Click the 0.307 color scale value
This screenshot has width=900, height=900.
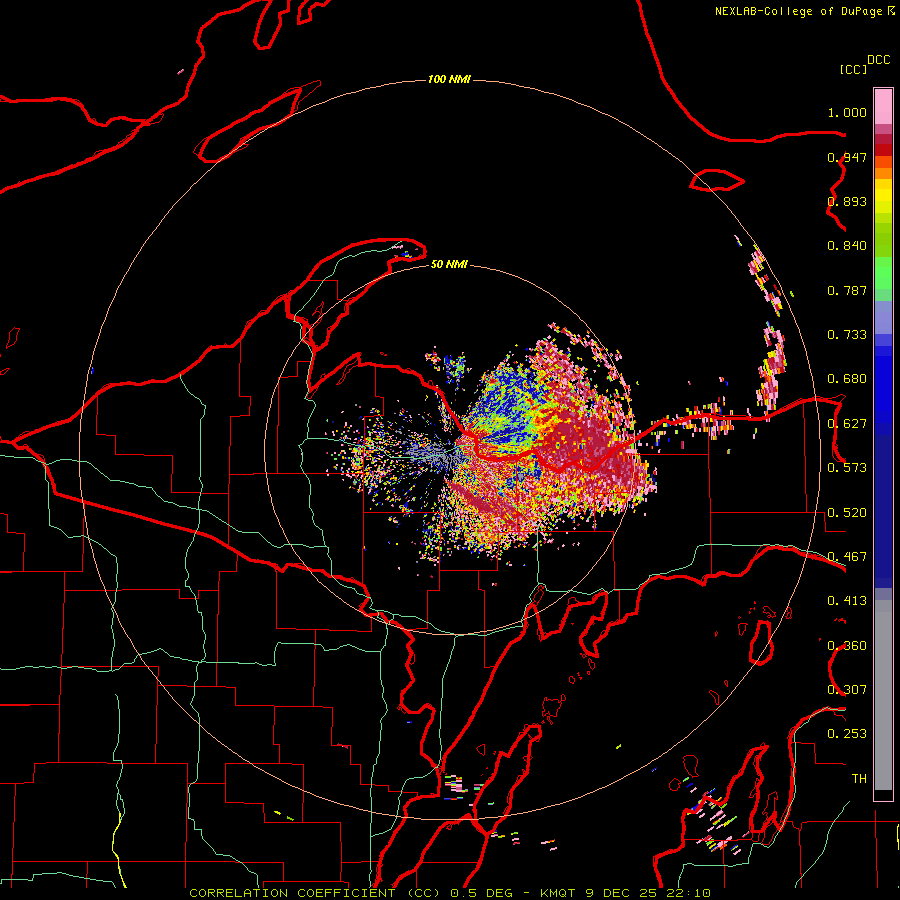pyautogui.click(x=847, y=689)
